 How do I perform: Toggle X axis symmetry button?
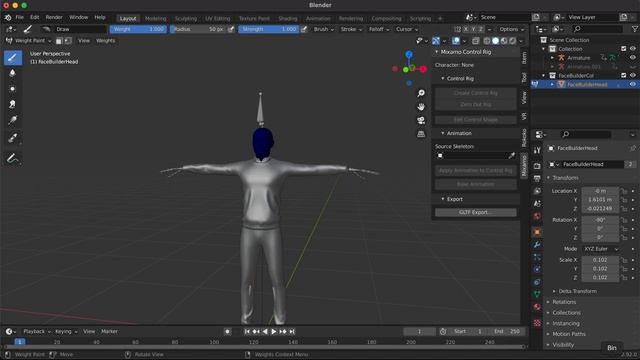466,29
